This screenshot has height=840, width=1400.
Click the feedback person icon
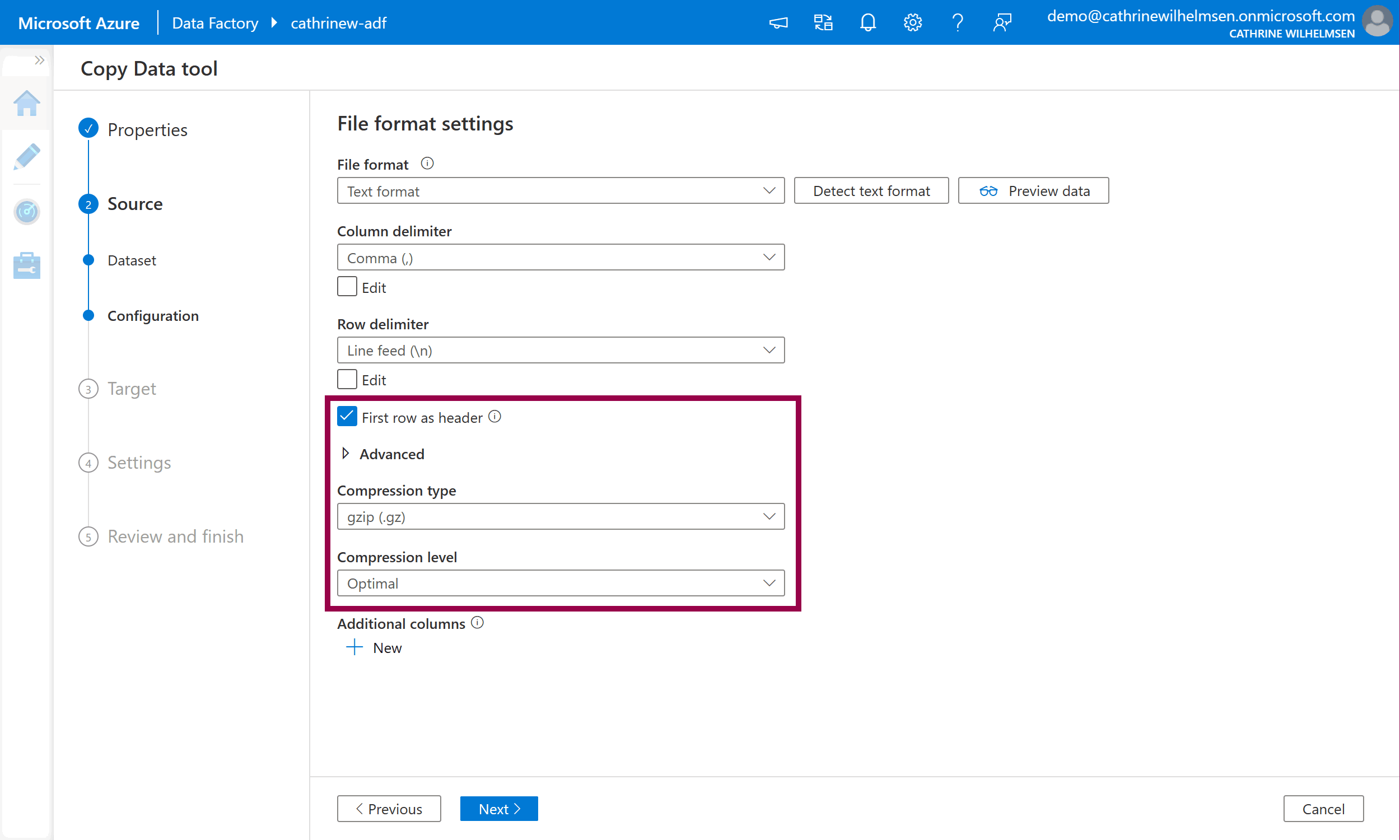click(1002, 22)
